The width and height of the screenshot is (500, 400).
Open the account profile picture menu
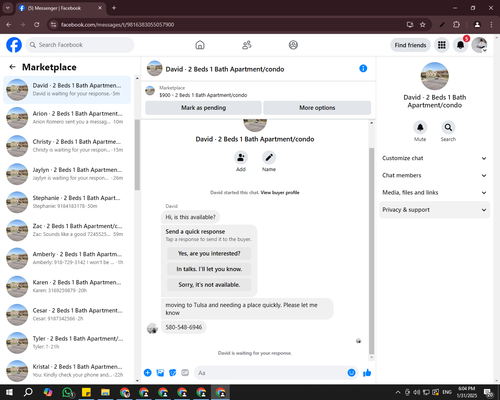479,45
